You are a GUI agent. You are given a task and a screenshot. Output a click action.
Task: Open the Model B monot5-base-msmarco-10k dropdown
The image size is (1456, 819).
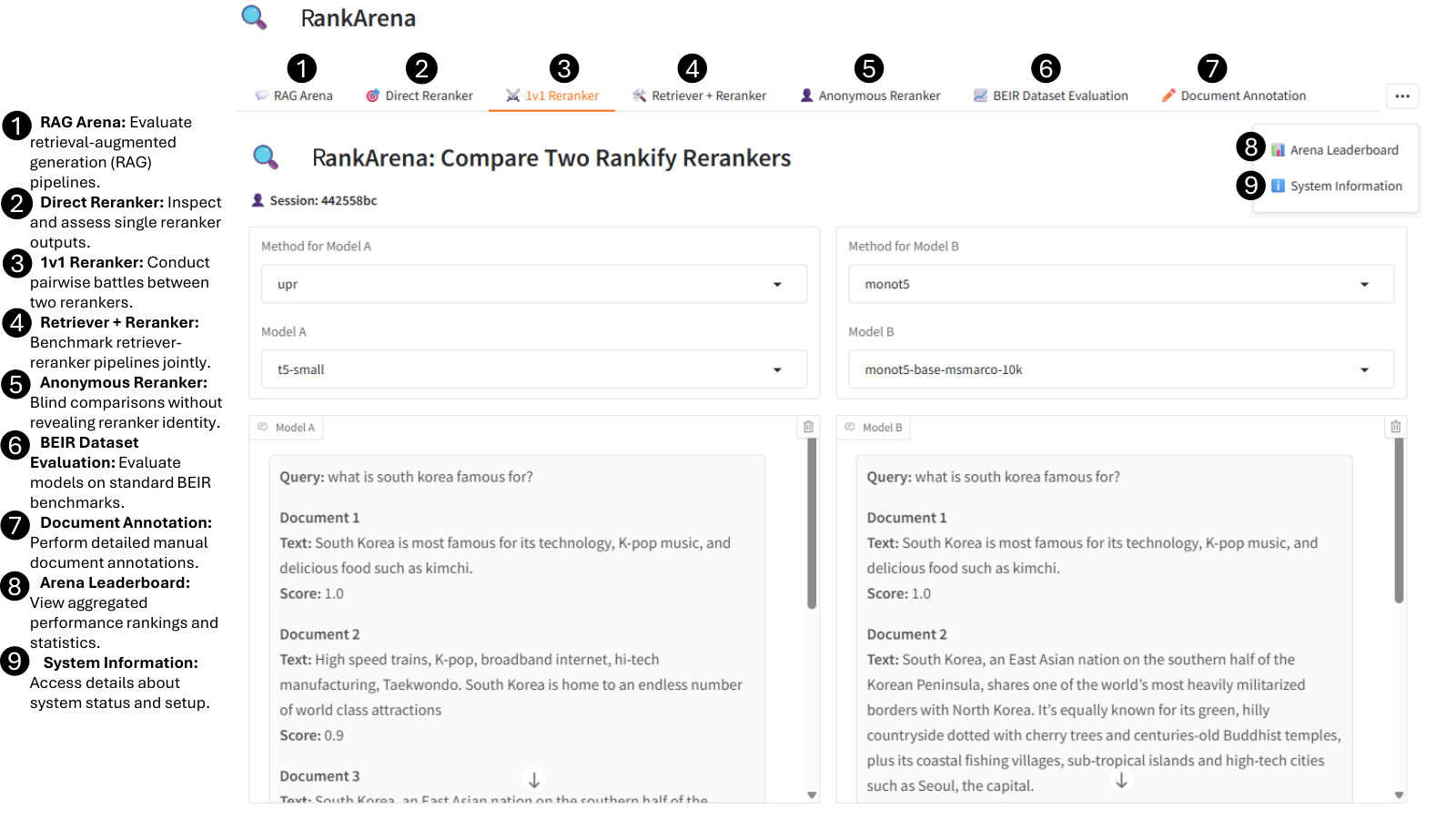[x=1121, y=369]
